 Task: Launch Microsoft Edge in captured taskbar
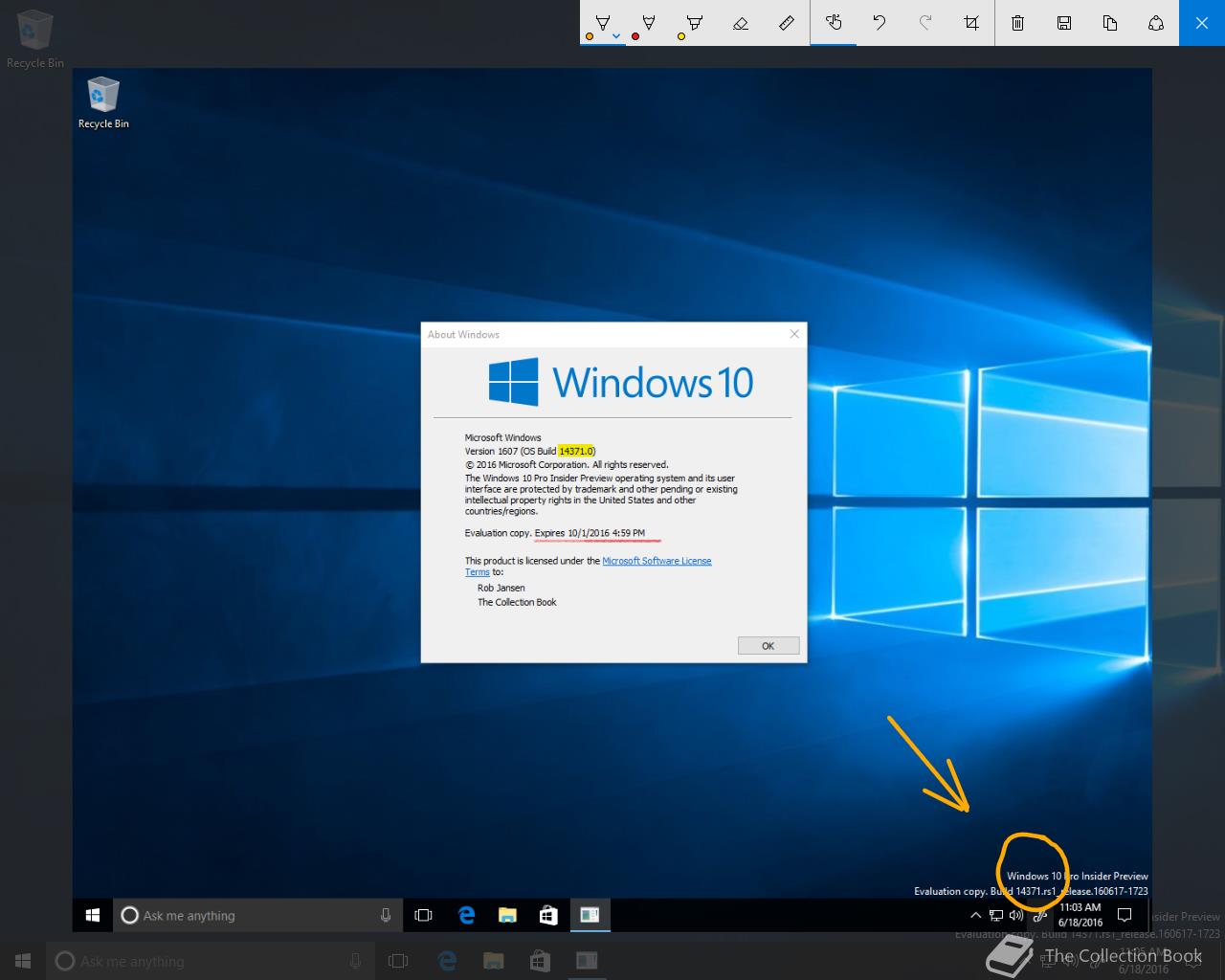466,916
